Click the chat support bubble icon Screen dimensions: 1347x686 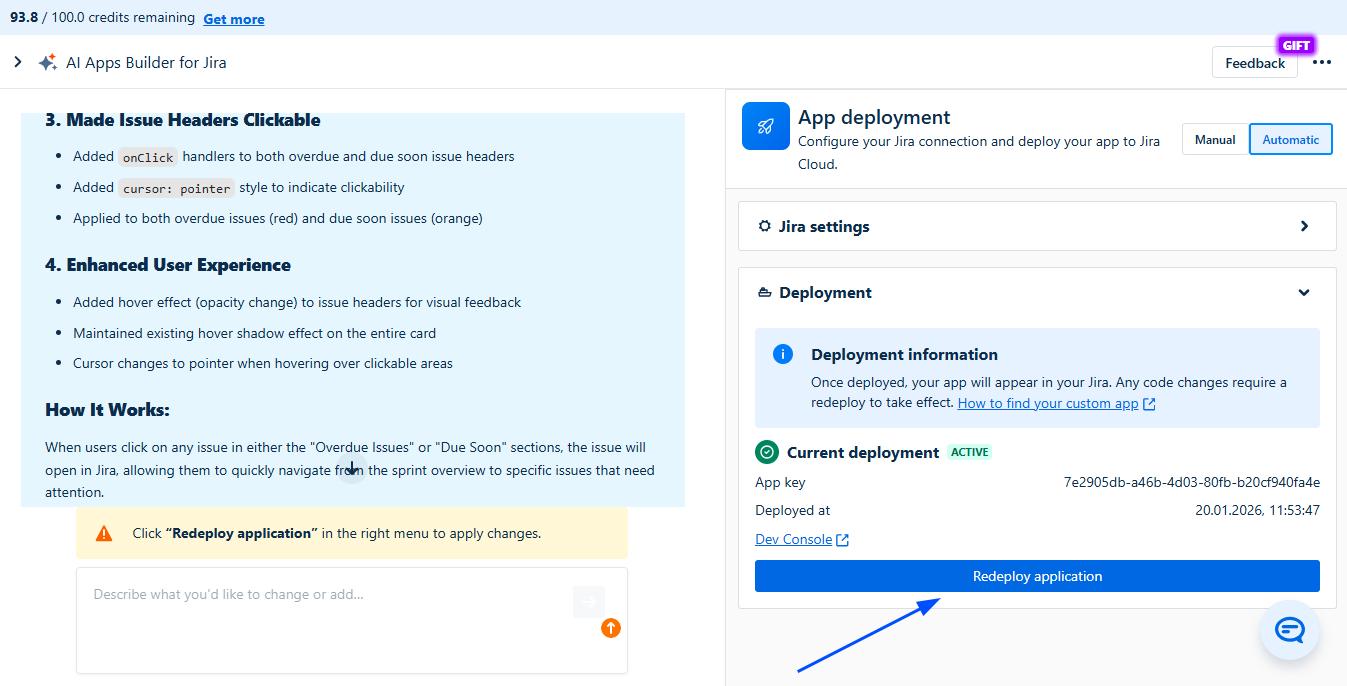tap(1289, 630)
